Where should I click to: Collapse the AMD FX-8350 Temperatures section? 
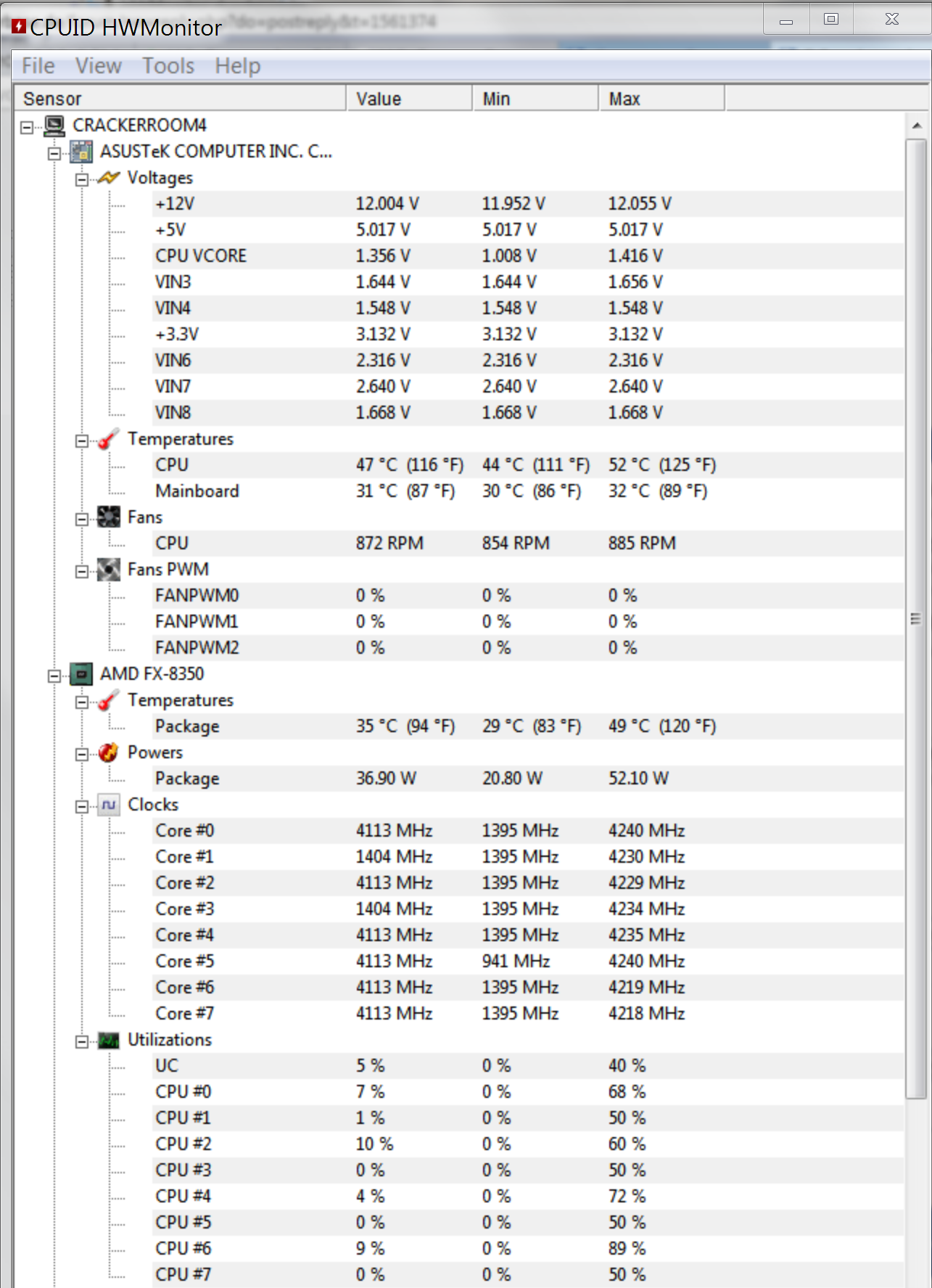click(82, 702)
